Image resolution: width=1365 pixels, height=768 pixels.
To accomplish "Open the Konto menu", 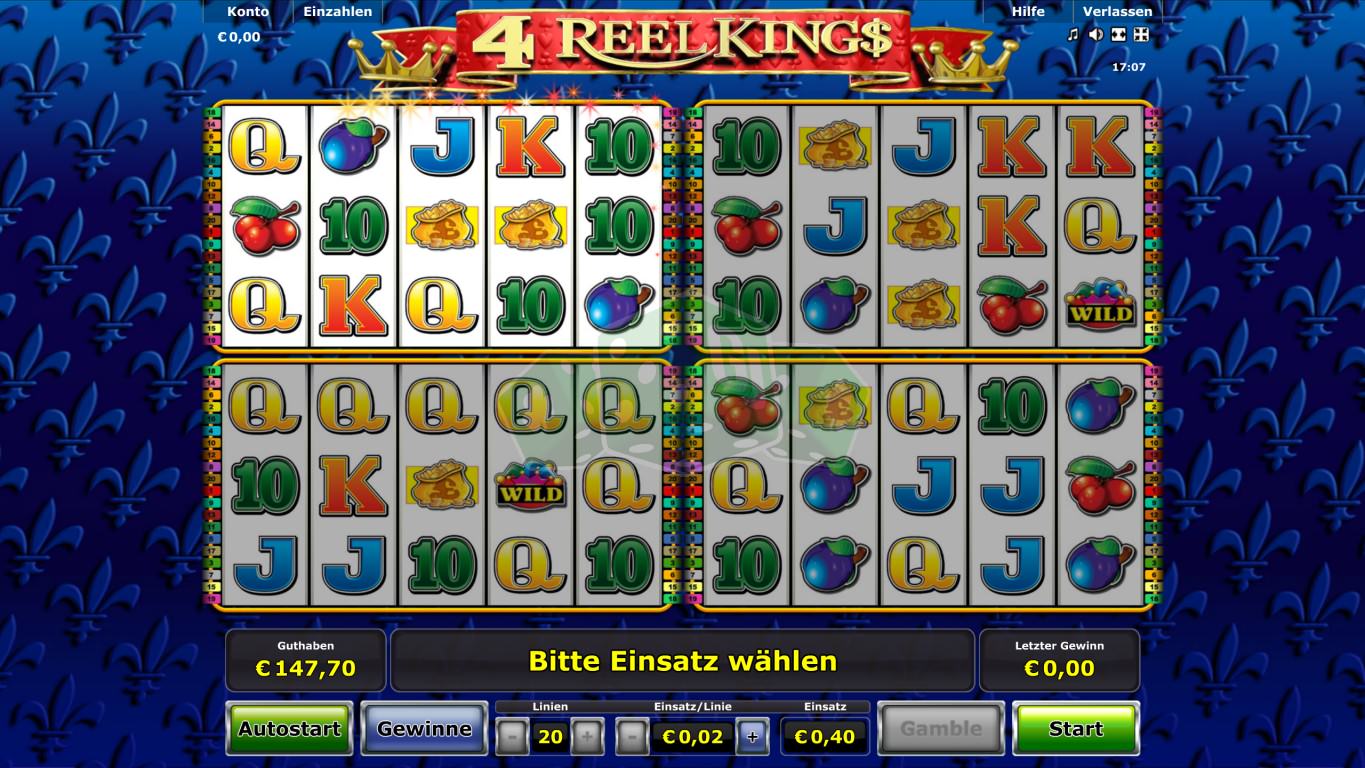I will (x=248, y=12).
